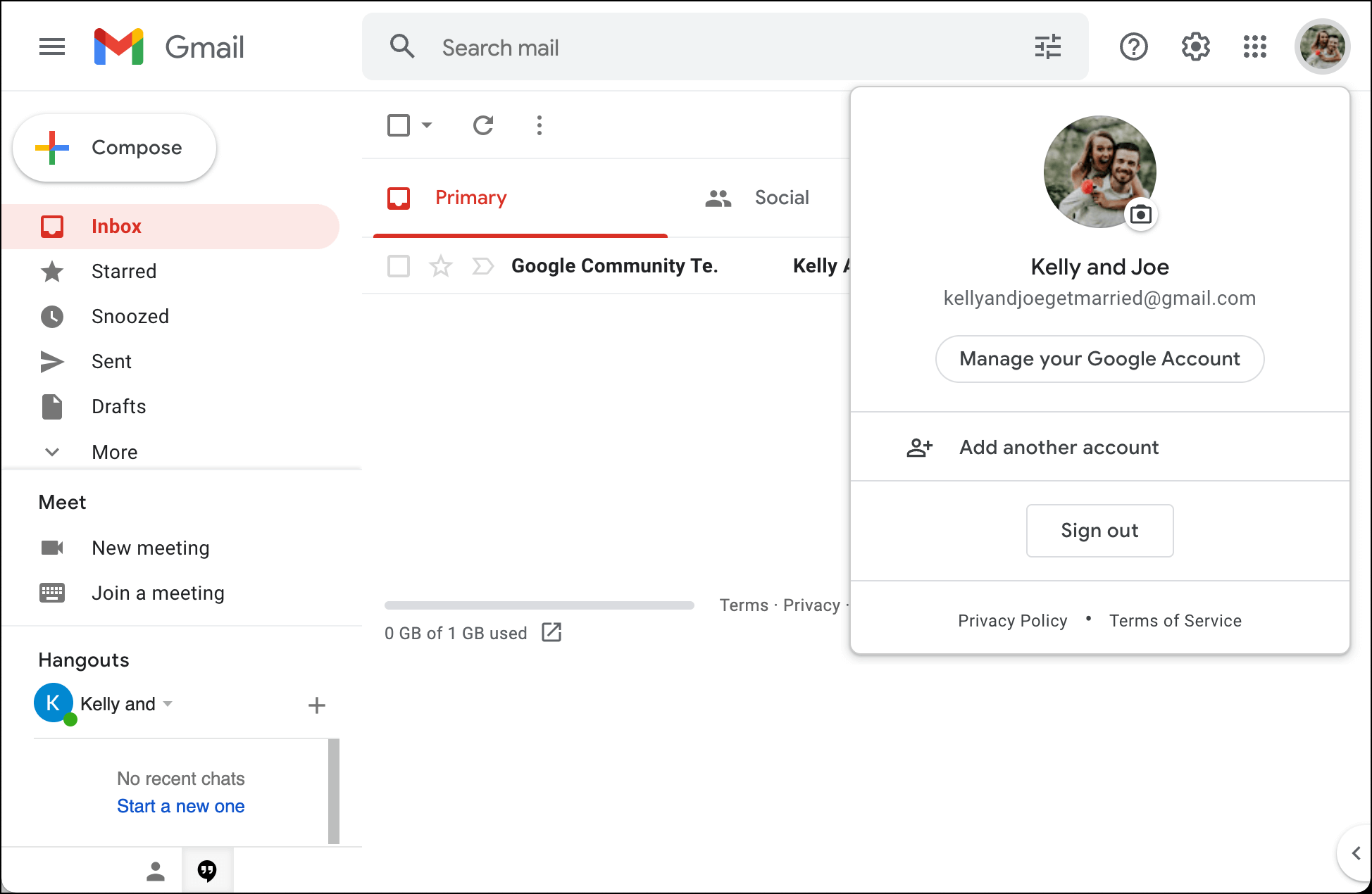Tick the select-all checkbox
This screenshot has width=1372, height=894.
(x=399, y=125)
